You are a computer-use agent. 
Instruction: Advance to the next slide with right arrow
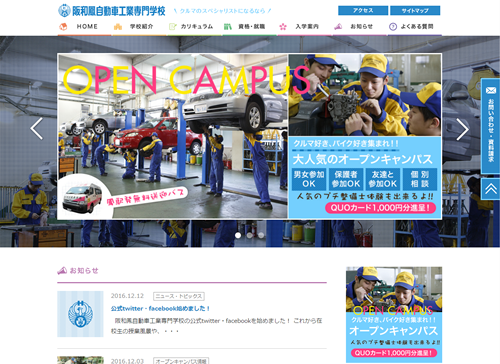463,129
